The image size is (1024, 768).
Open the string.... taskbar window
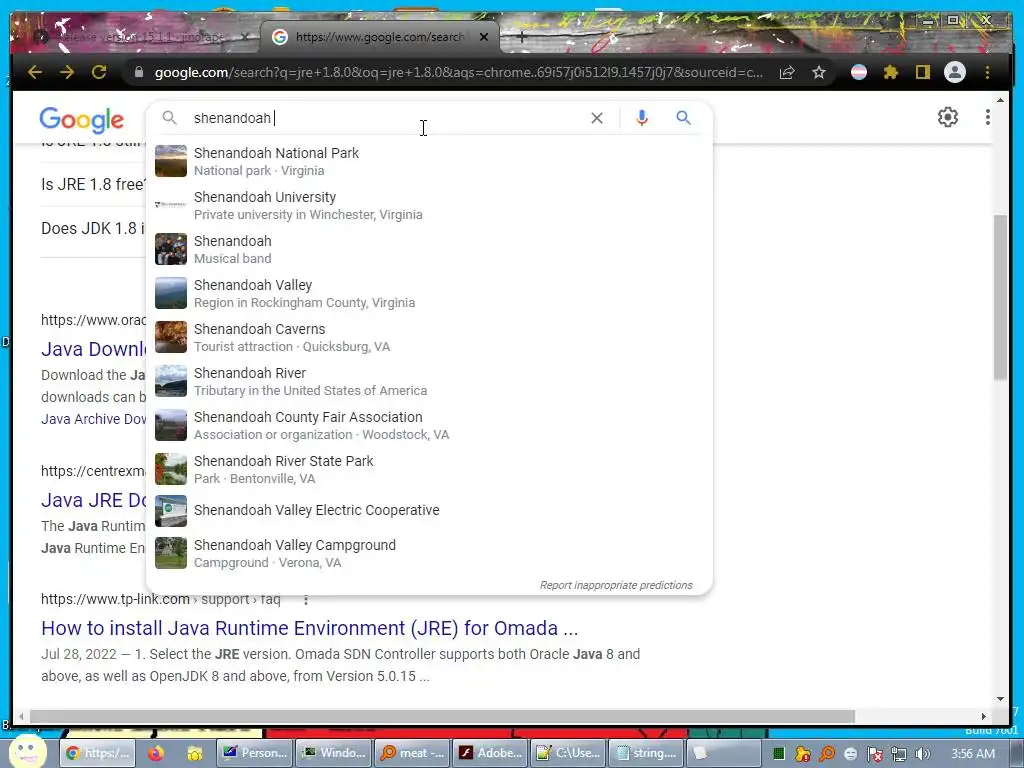pyautogui.click(x=647, y=753)
